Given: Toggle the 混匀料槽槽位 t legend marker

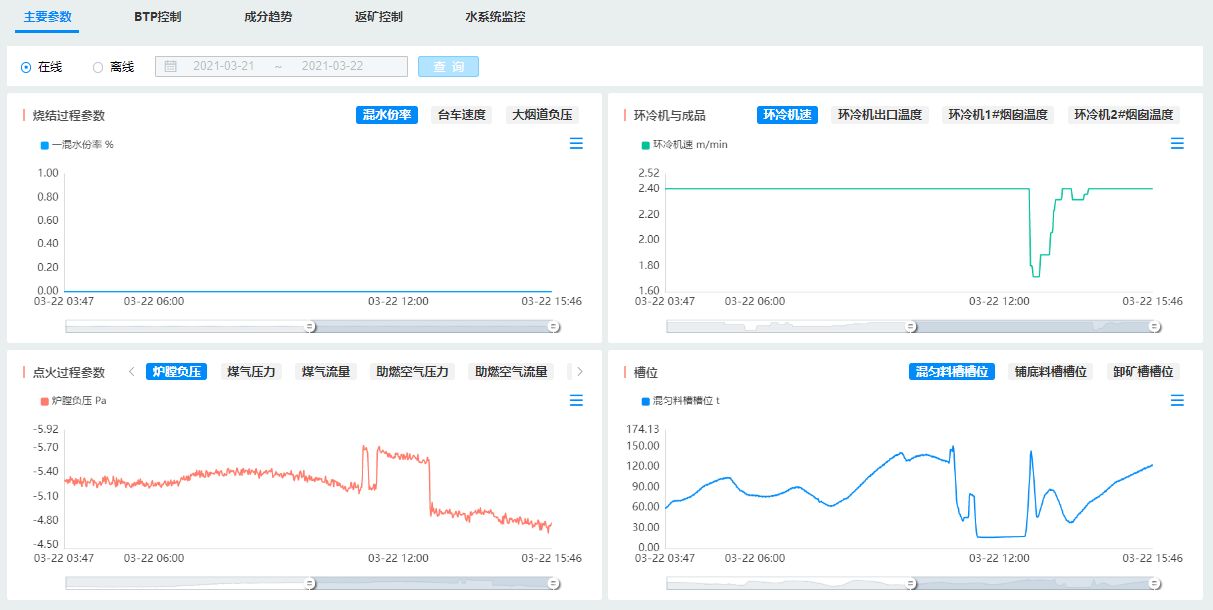Looking at the screenshot, I should click(x=646, y=401).
